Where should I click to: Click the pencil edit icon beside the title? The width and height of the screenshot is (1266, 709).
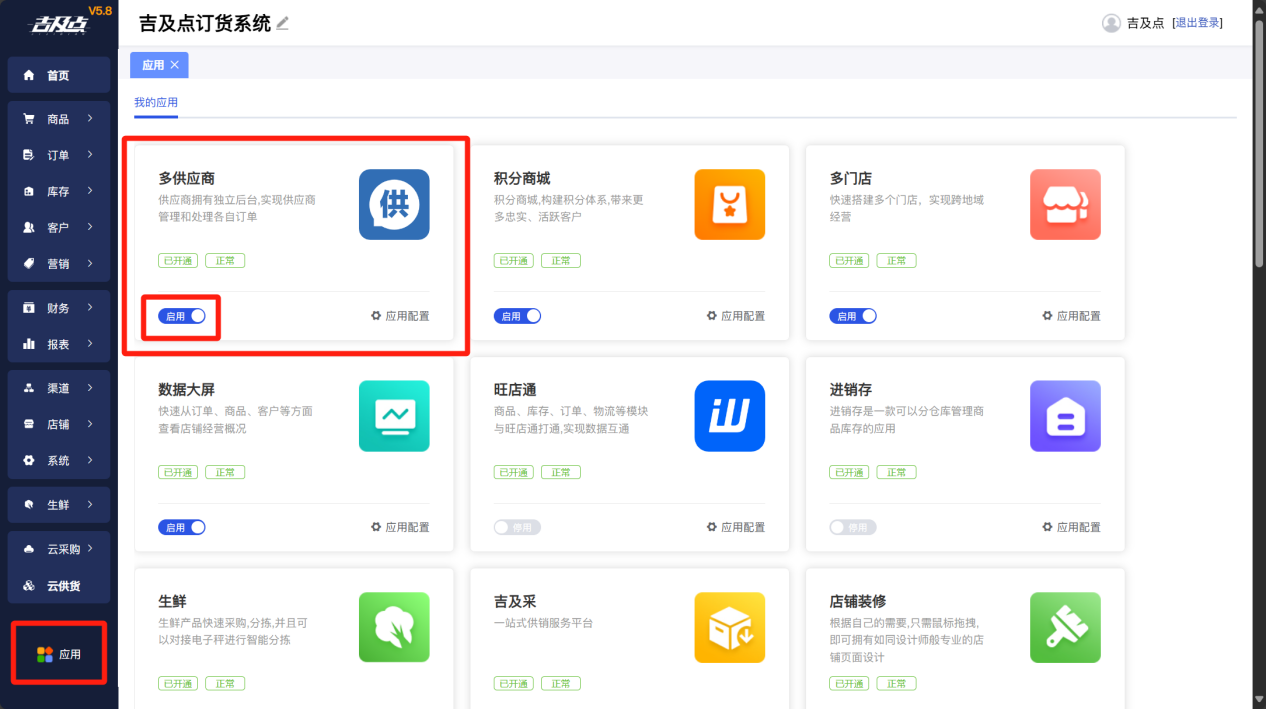pos(283,24)
